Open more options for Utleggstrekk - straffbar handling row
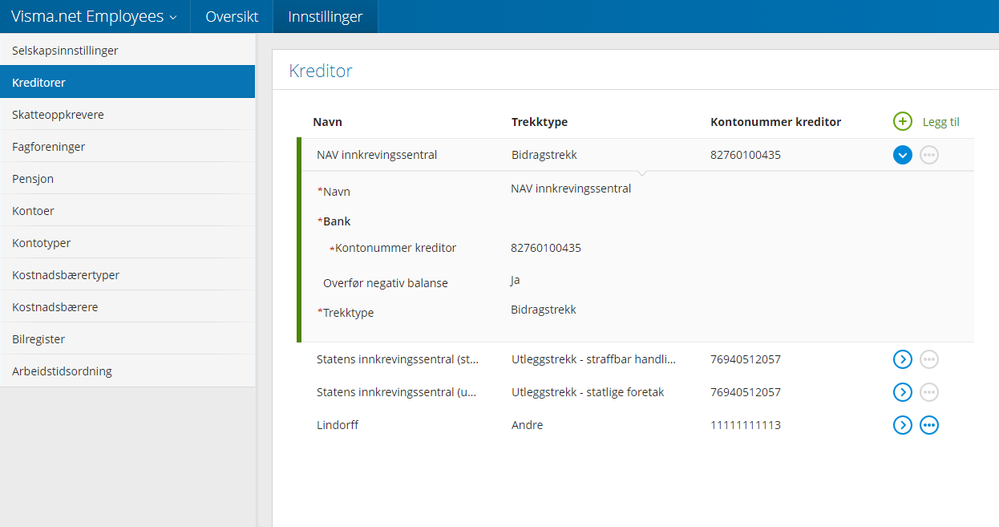The image size is (999, 527). coord(929,359)
